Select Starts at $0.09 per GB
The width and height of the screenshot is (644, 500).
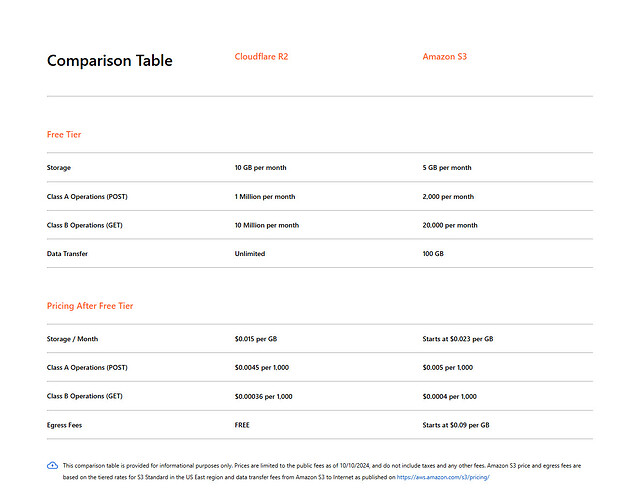pos(456,425)
